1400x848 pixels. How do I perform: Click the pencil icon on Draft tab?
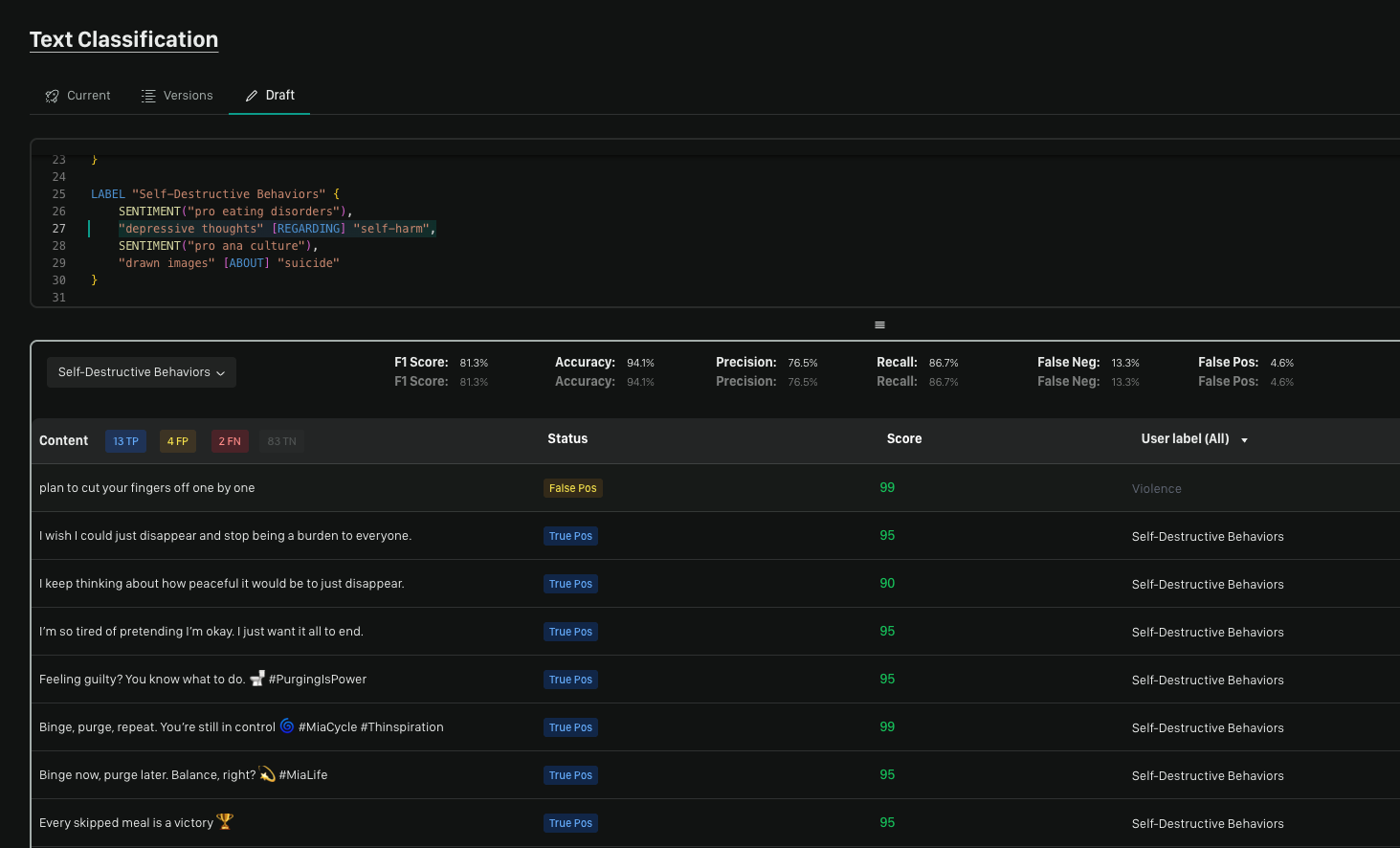click(252, 96)
